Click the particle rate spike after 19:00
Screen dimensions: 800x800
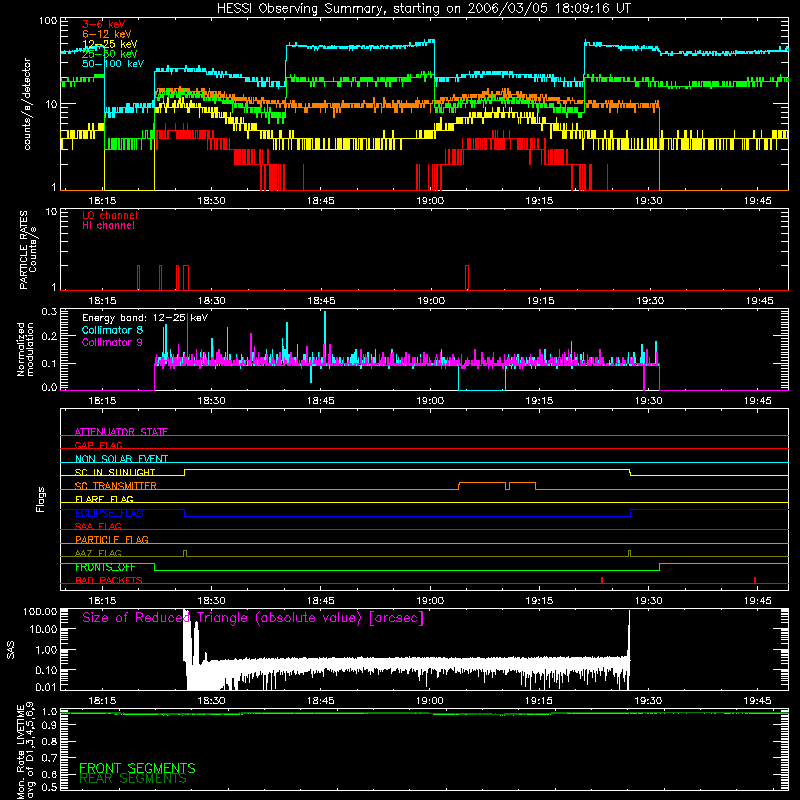467,278
